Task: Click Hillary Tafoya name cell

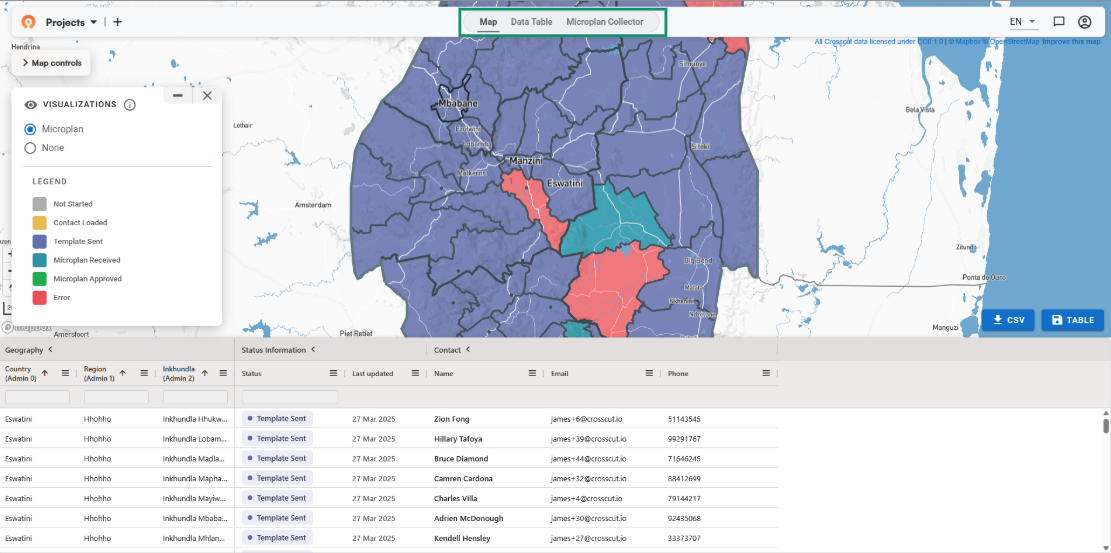Action: [x=458, y=439]
